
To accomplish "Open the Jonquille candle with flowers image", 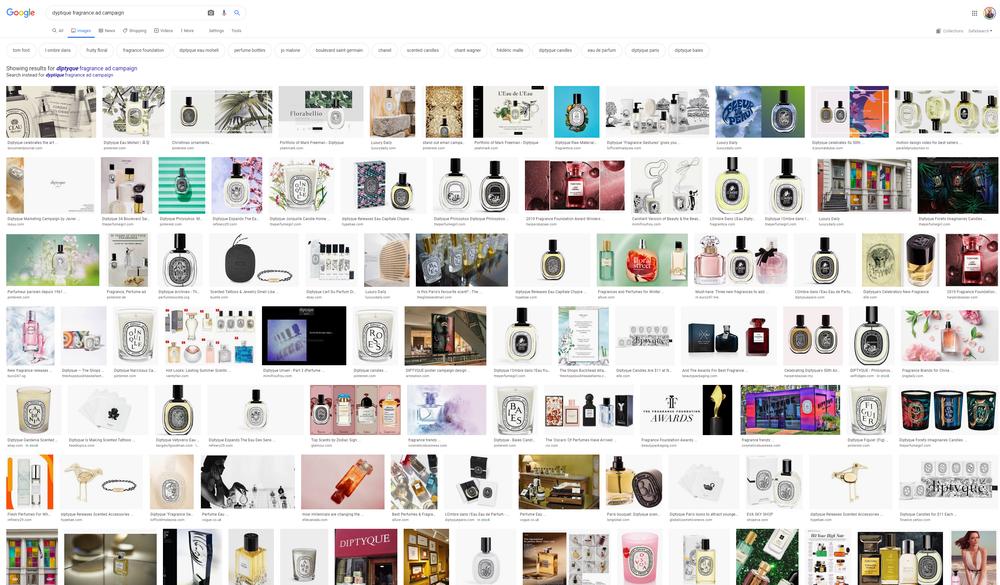I will click(302, 186).
